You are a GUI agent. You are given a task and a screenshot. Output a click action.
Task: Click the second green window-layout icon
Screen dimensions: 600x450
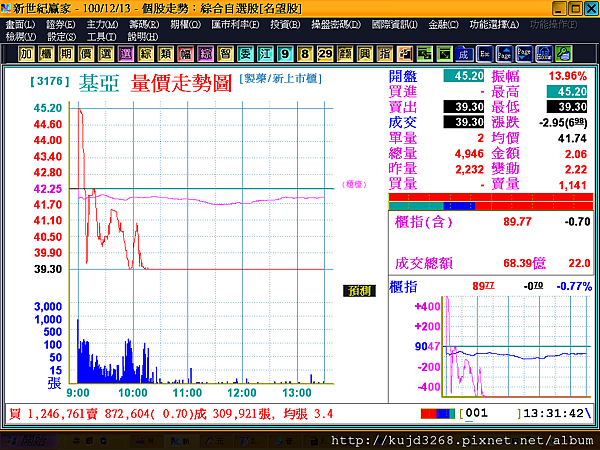pos(445,54)
